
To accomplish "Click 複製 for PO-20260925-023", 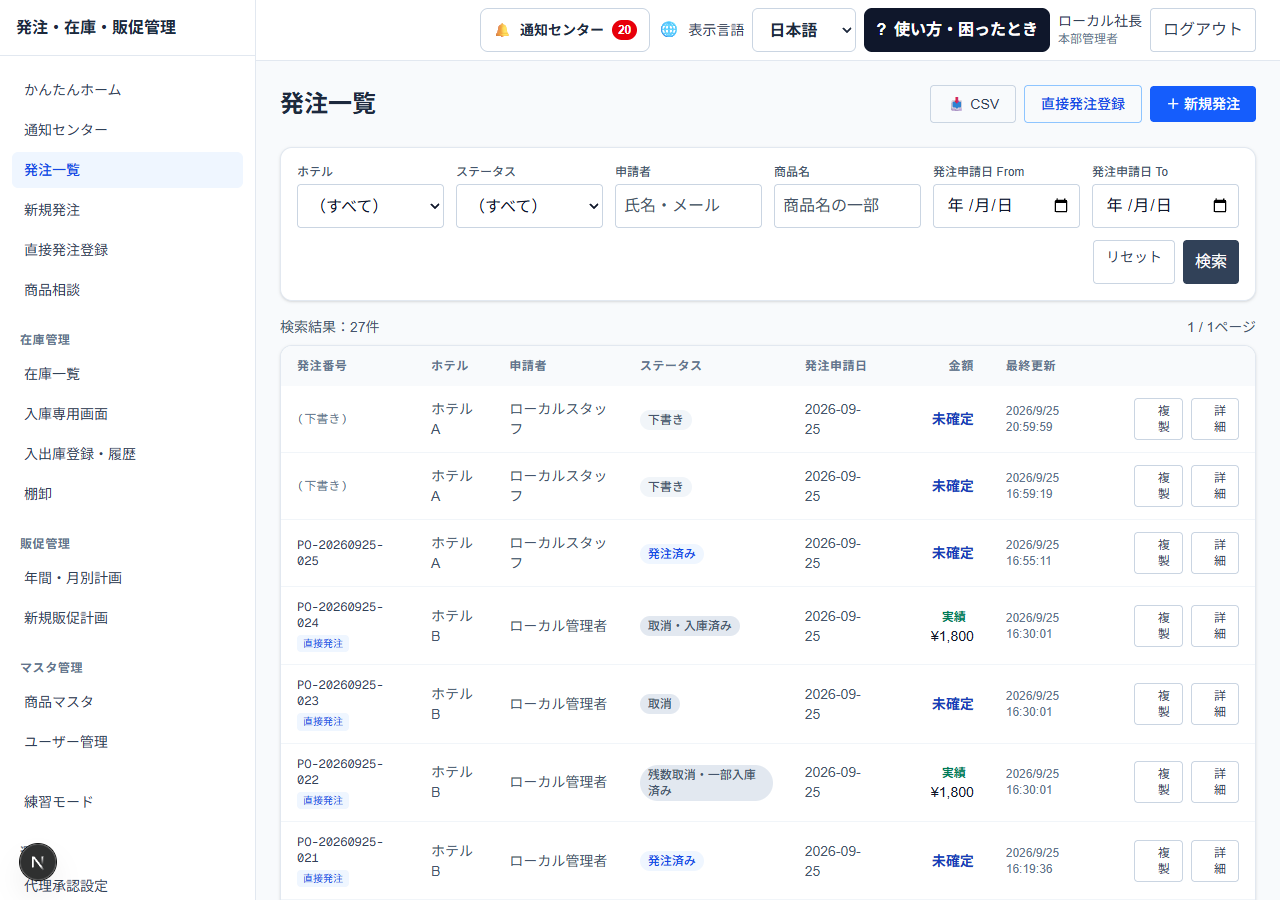I will coord(1158,704).
